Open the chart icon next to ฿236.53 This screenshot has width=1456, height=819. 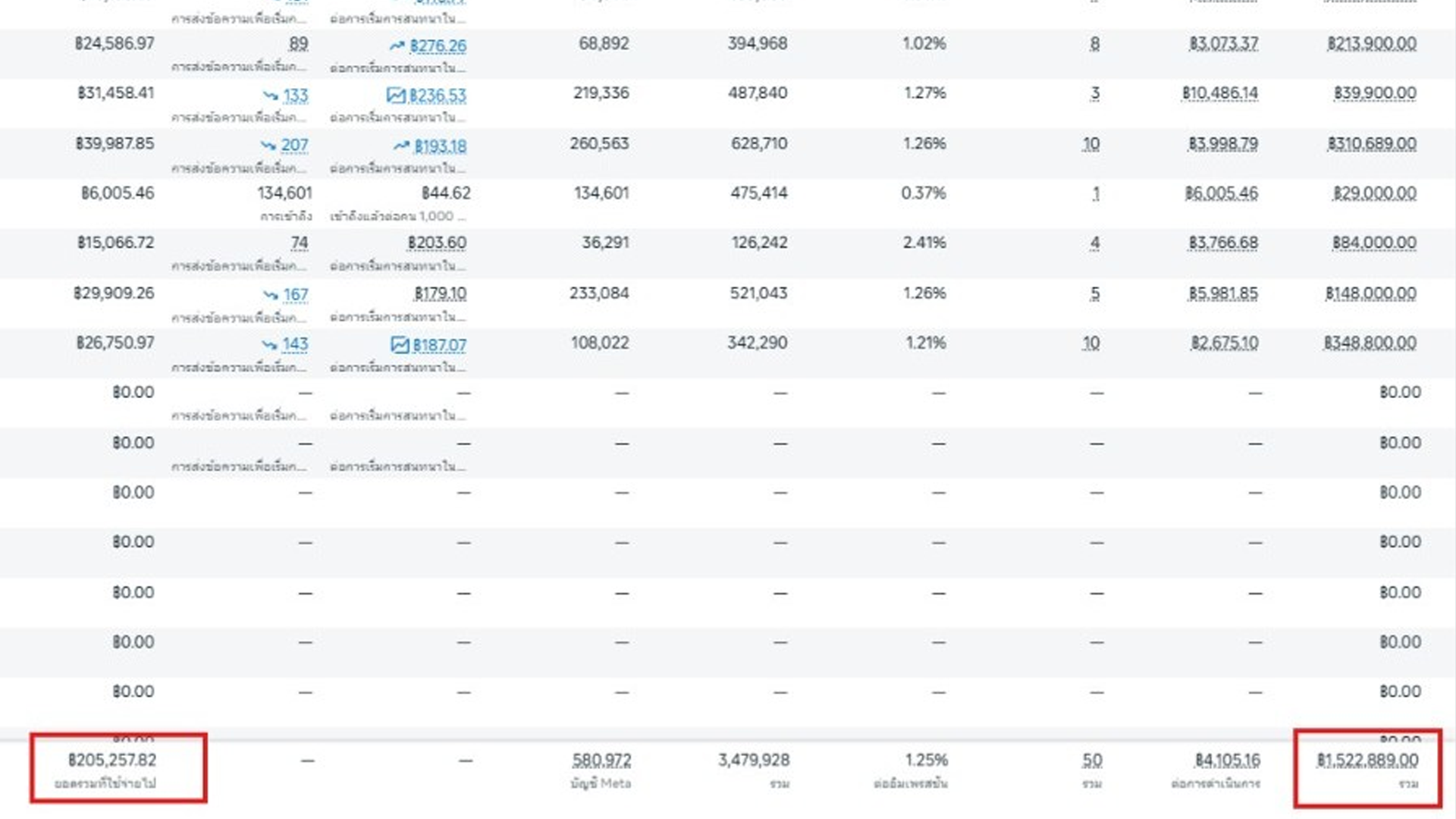pyautogui.click(x=396, y=96)
